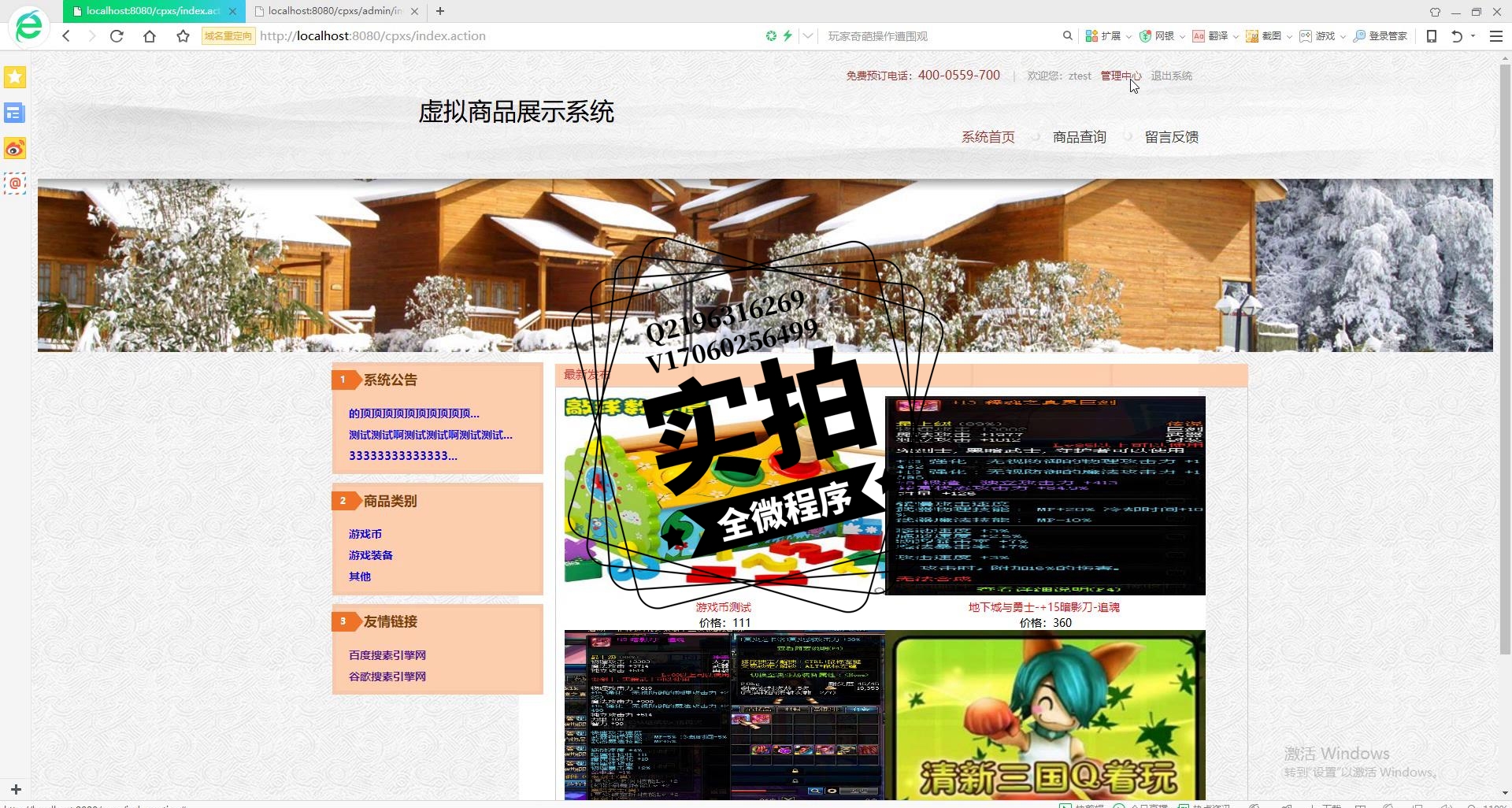
Task: Click the 360 browser logo
Action: point(29,26)
